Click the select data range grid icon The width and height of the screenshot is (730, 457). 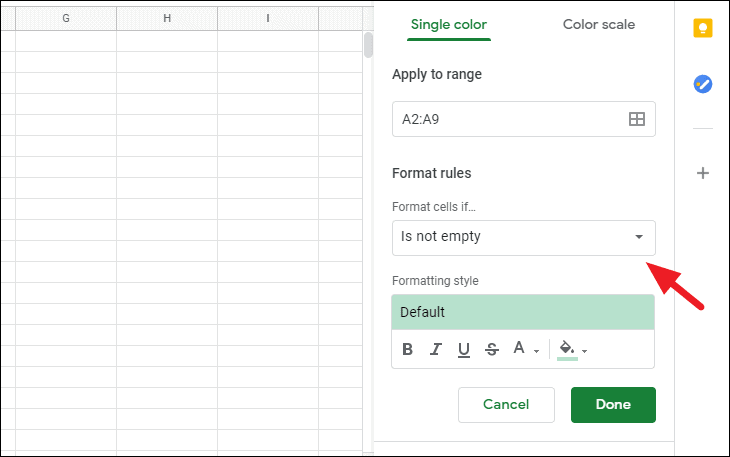[636, 119]
